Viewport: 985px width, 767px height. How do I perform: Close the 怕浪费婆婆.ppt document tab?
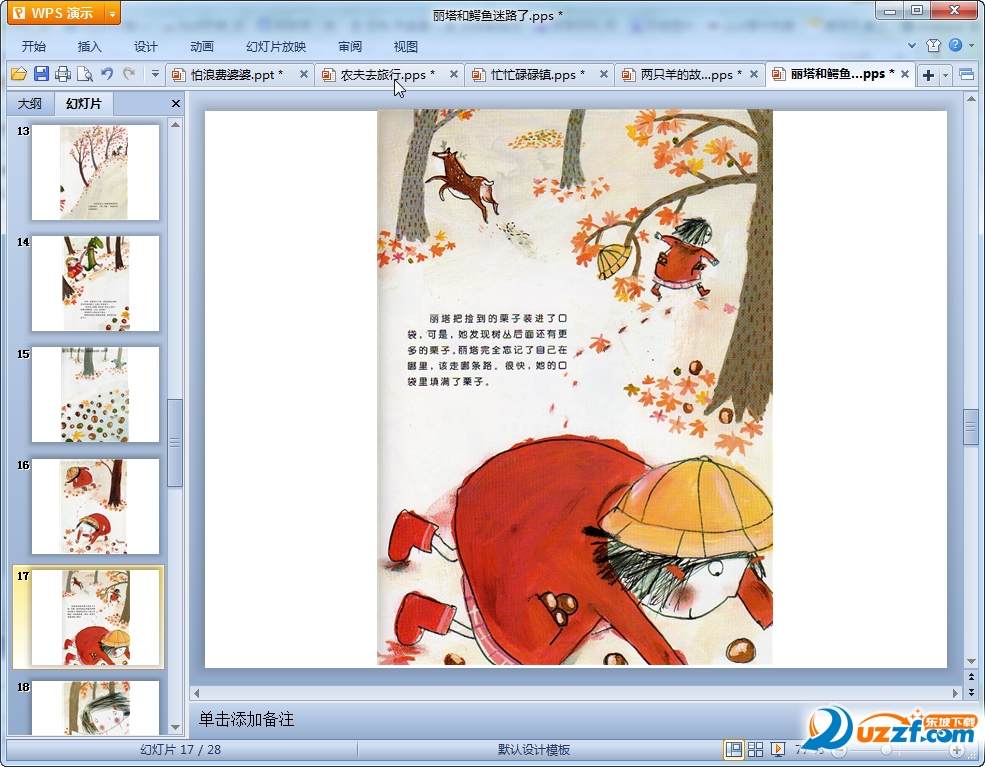(303, 74)
